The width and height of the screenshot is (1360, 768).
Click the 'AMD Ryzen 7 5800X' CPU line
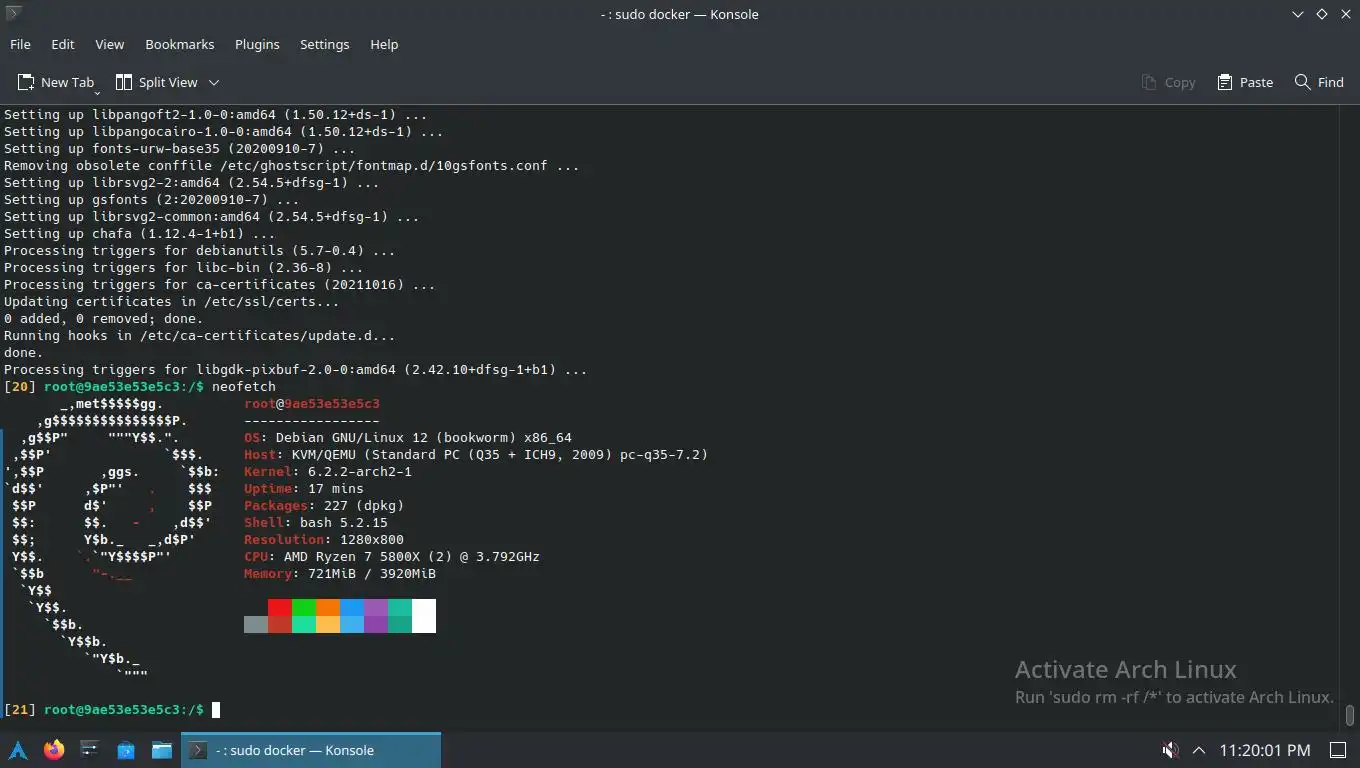point(392,557)
